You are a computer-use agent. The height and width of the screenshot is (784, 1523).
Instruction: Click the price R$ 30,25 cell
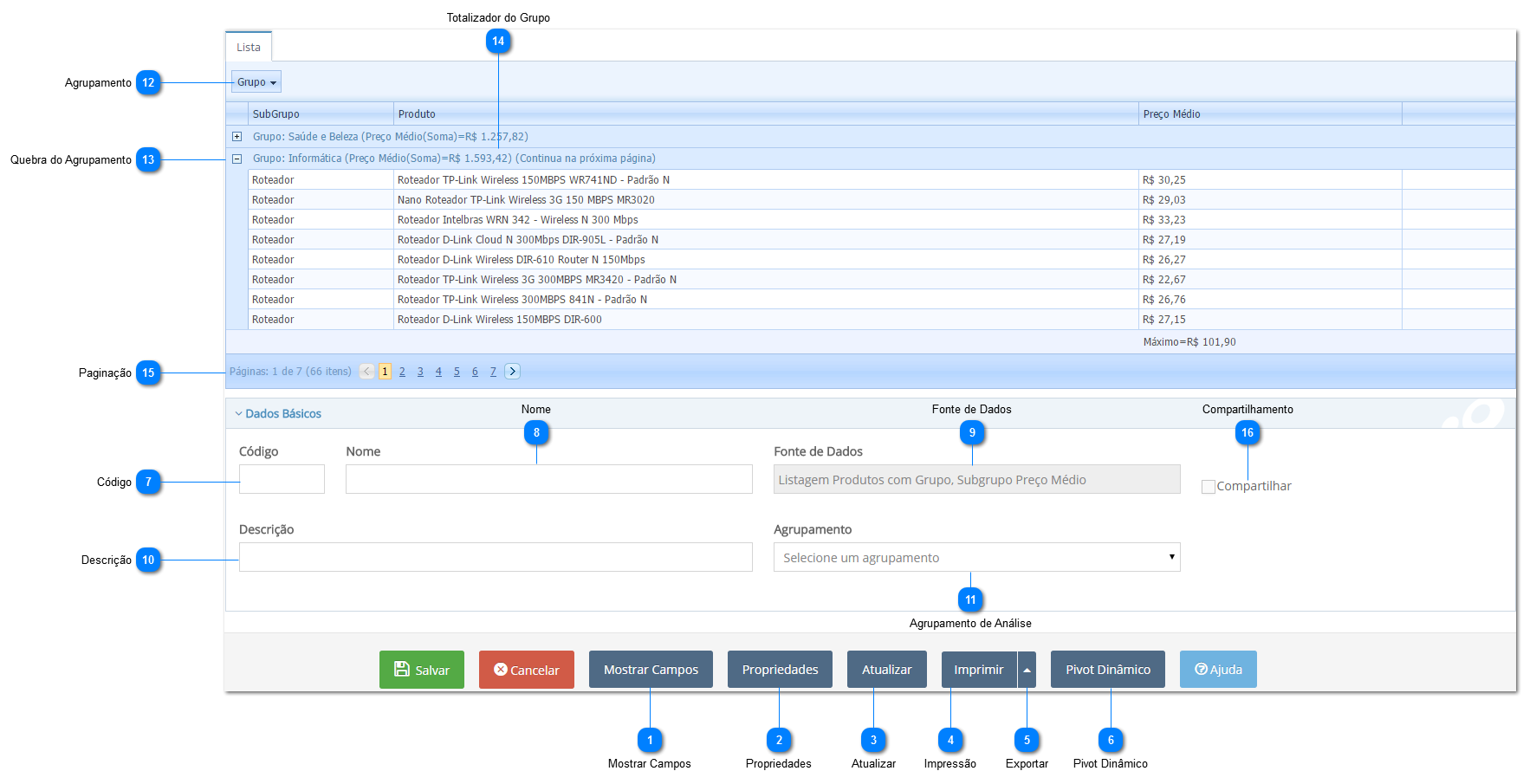(x=1270, y=180)
